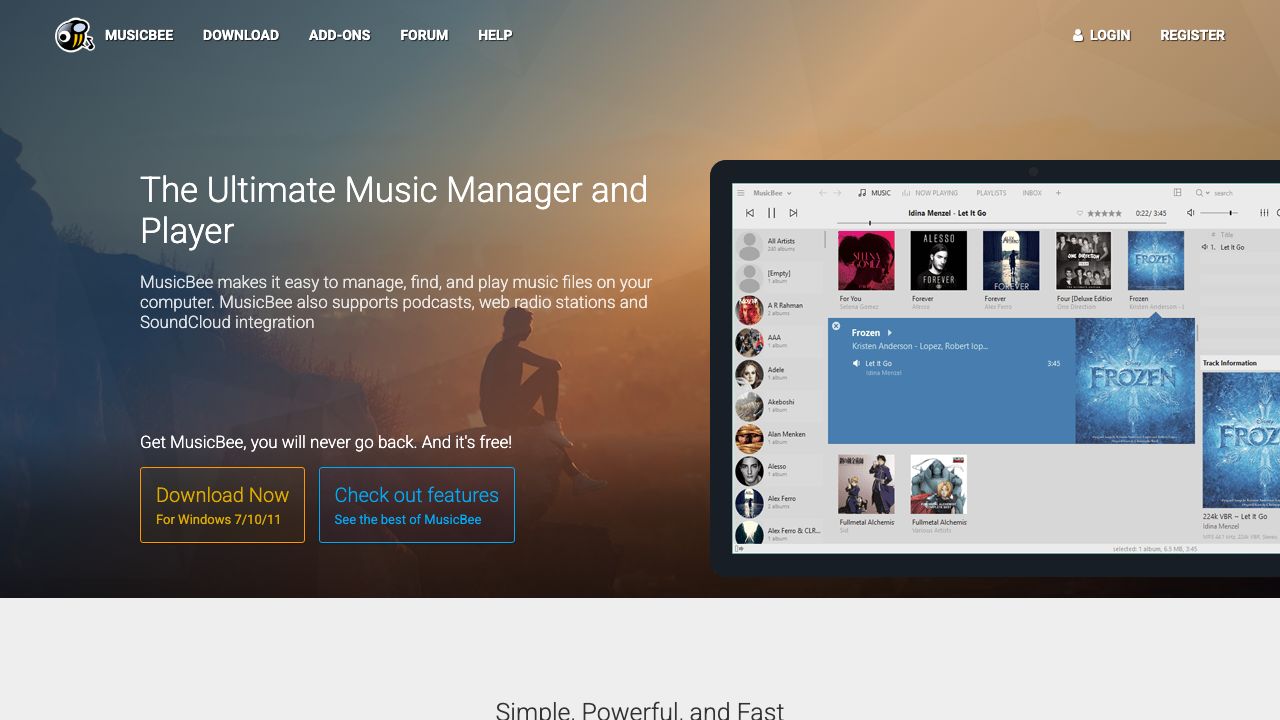Viewport: 1280px width, 720px height.
Task: Select the Alan Menken artist avatar
Action: pos(749,438)
